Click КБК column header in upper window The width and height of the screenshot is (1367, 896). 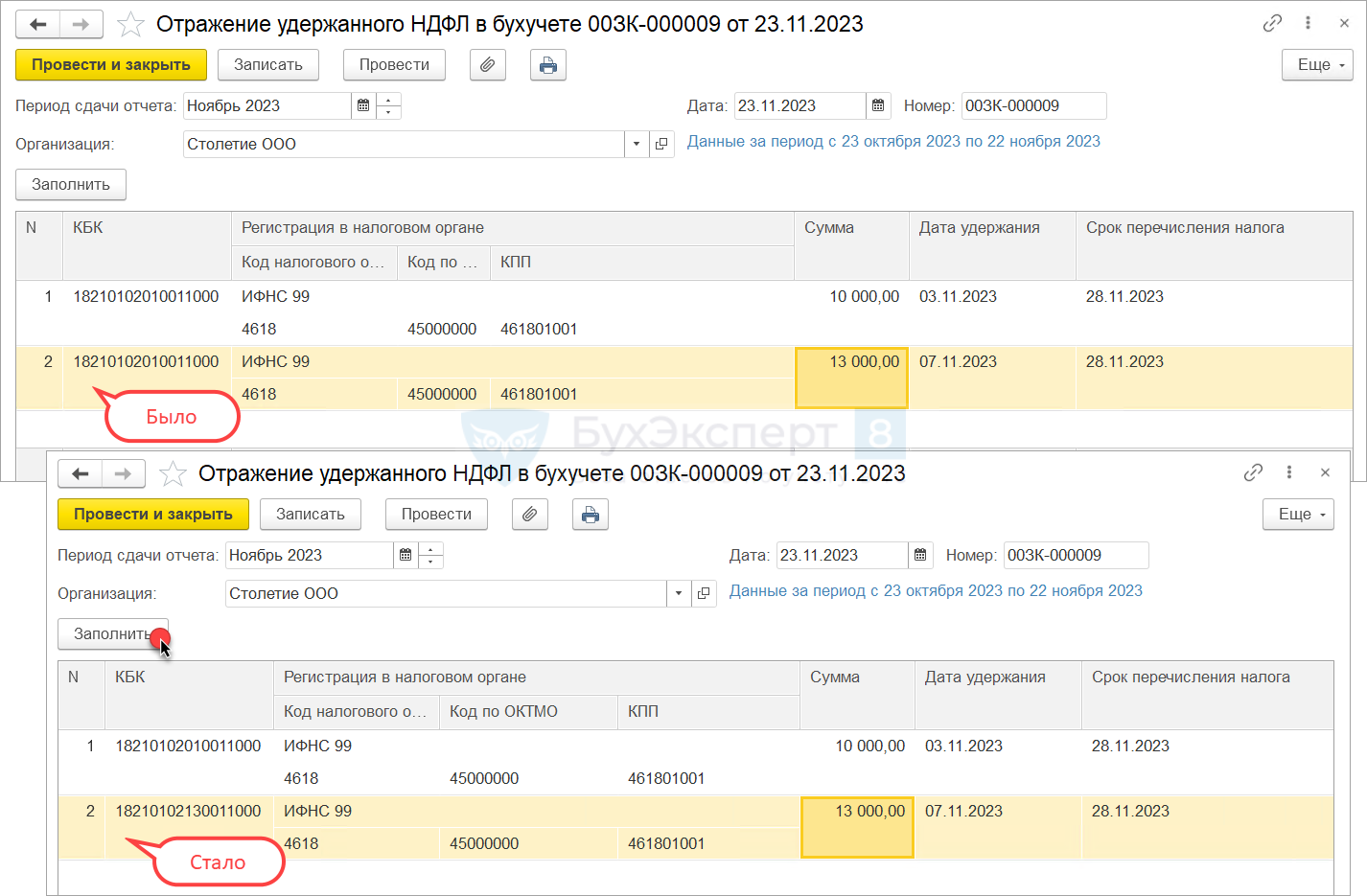(x=147, y=245)
